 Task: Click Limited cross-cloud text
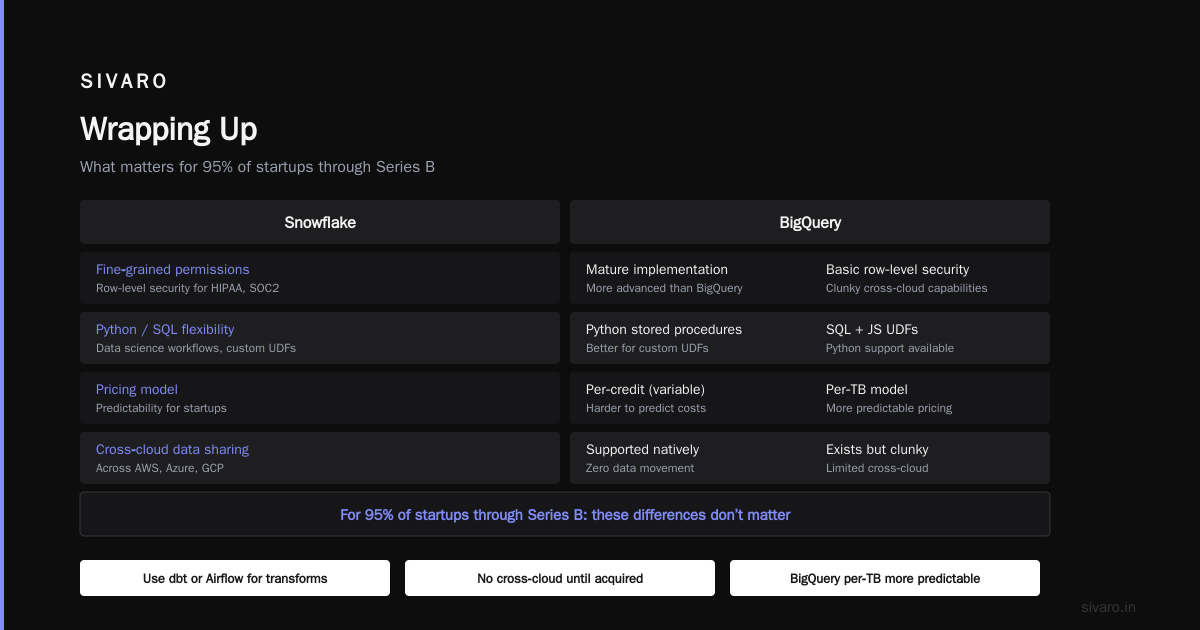pyautogui.click(x=877, y=468)
